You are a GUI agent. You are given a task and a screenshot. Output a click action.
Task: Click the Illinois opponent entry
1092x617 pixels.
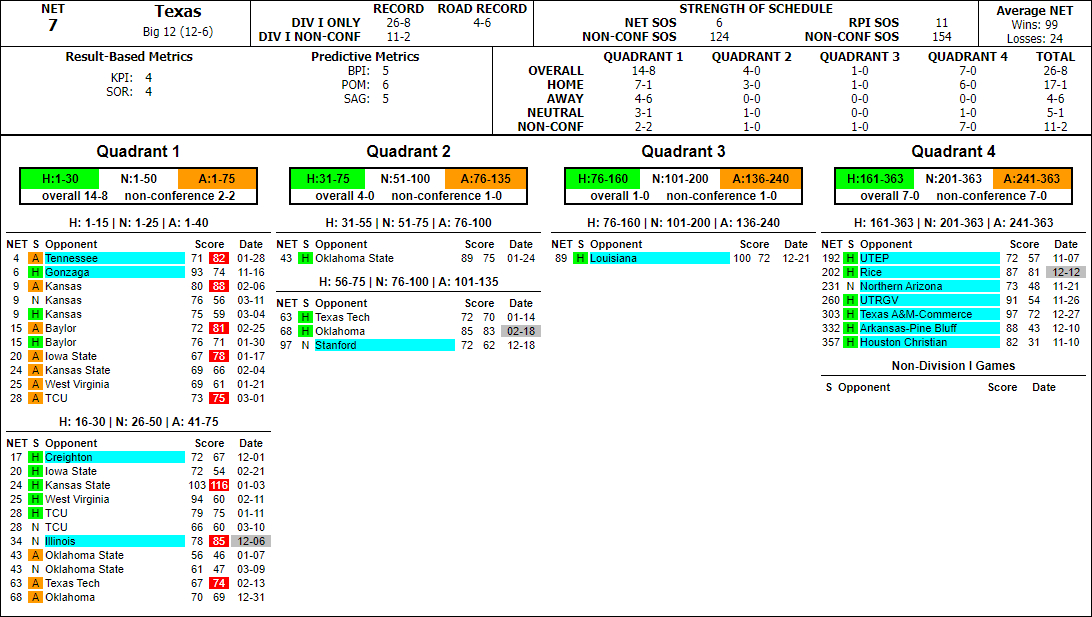114,541
